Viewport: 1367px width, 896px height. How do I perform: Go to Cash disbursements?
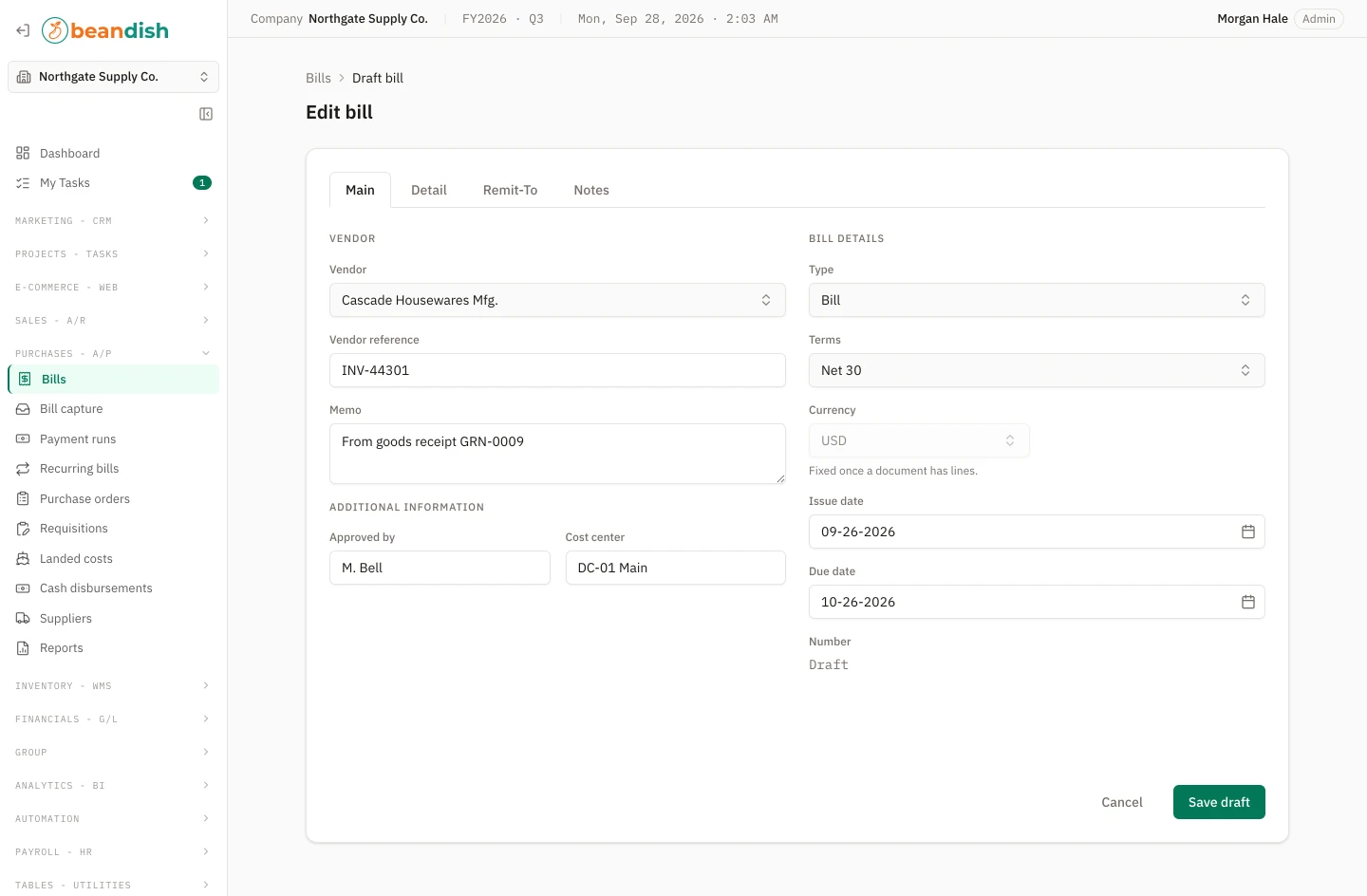113,588
